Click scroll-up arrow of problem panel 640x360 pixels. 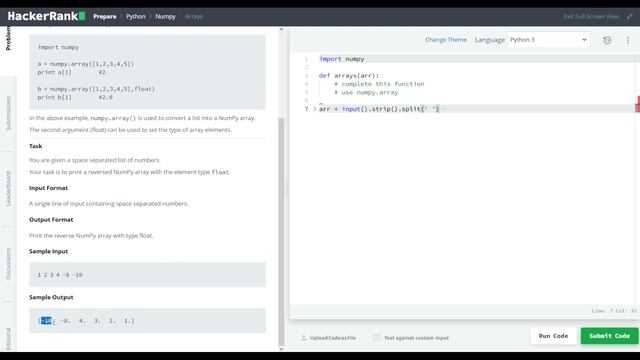(281, 29)
